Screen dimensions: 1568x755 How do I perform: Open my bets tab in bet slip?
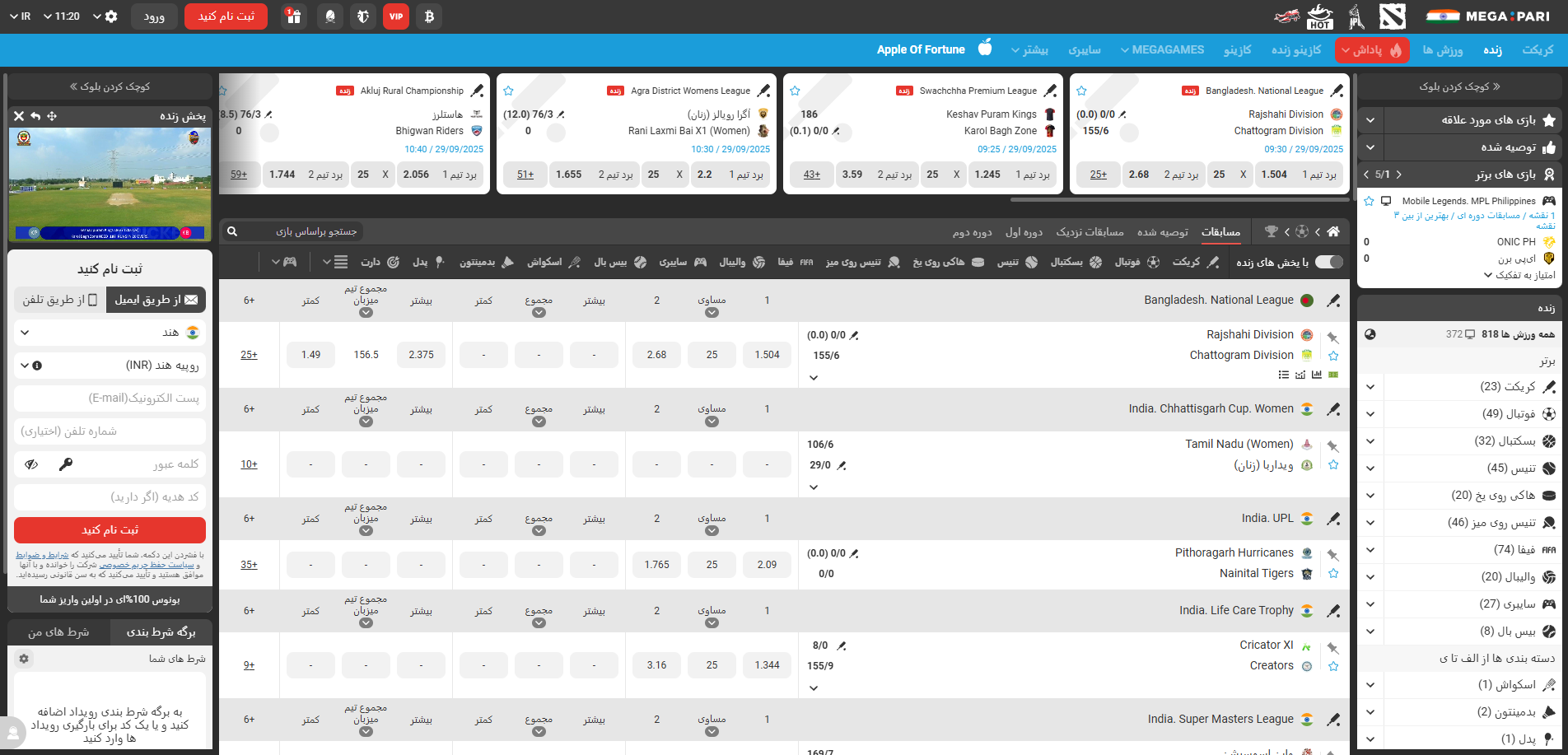tap(58, 631)
